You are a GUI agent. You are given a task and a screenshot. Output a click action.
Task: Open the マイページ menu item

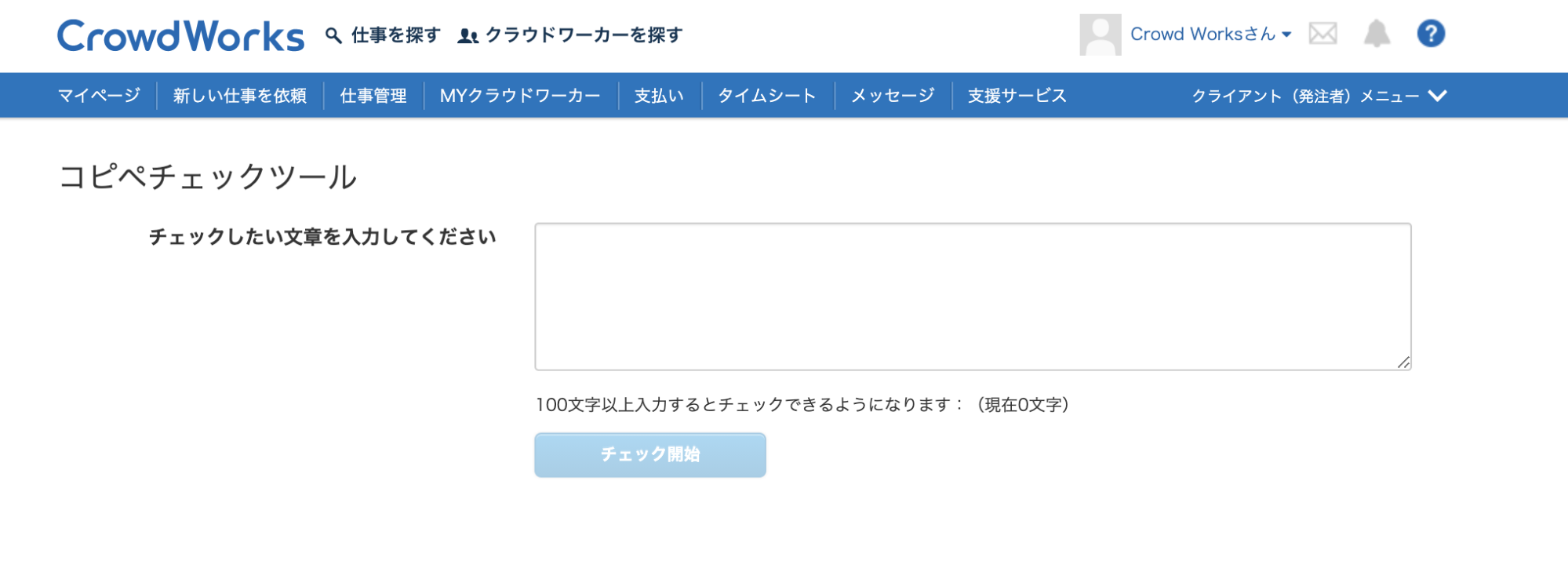click(99, 96)
